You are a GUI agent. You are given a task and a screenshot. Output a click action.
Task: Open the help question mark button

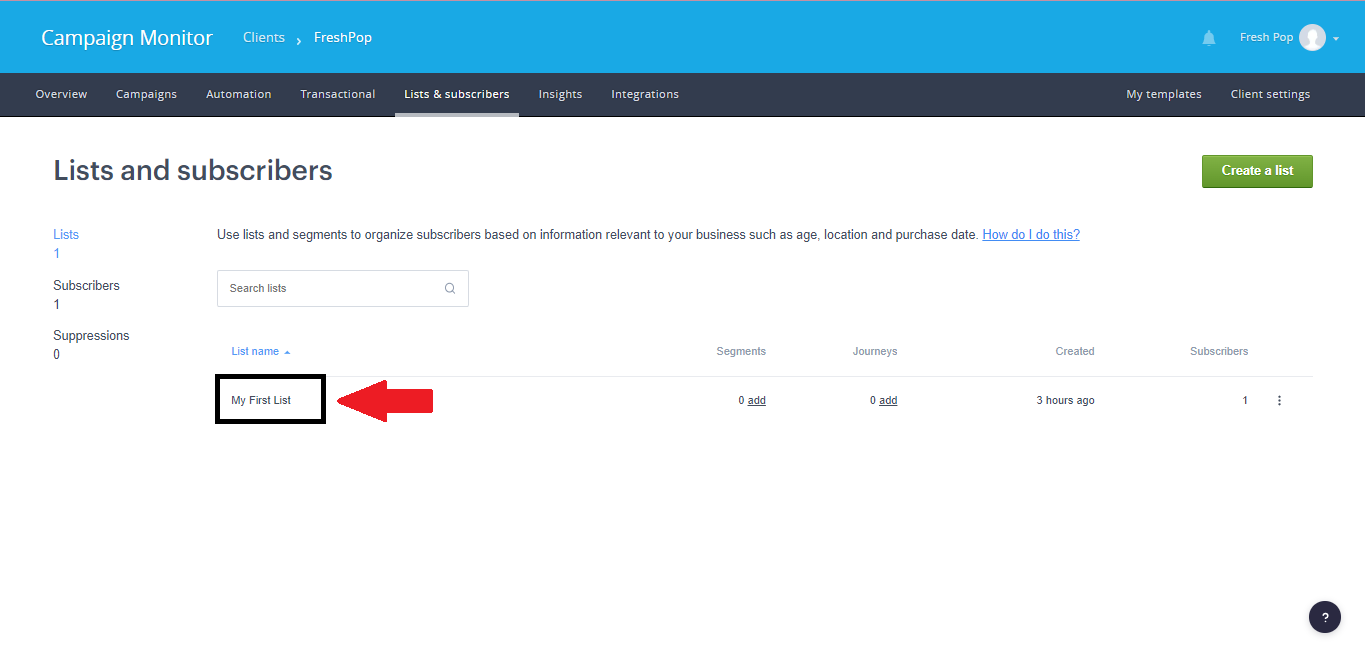tap(1325, 617)
